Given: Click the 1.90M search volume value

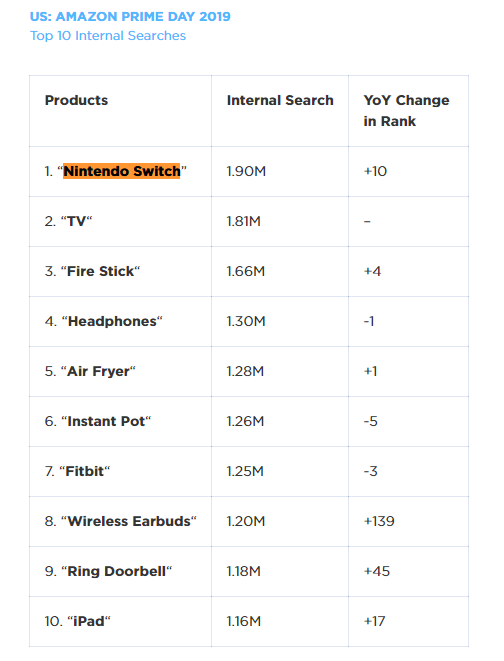Looking at the screenshot, I should coord(246,171).
